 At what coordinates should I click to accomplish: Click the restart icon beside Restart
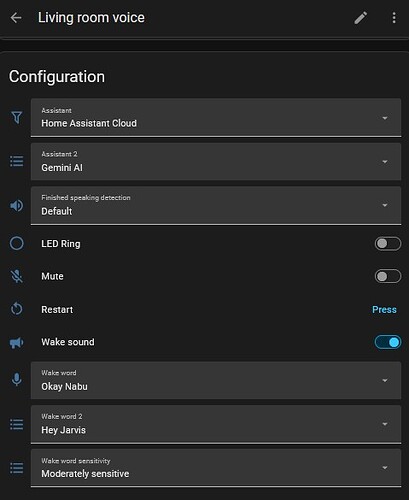click(17, 309)
